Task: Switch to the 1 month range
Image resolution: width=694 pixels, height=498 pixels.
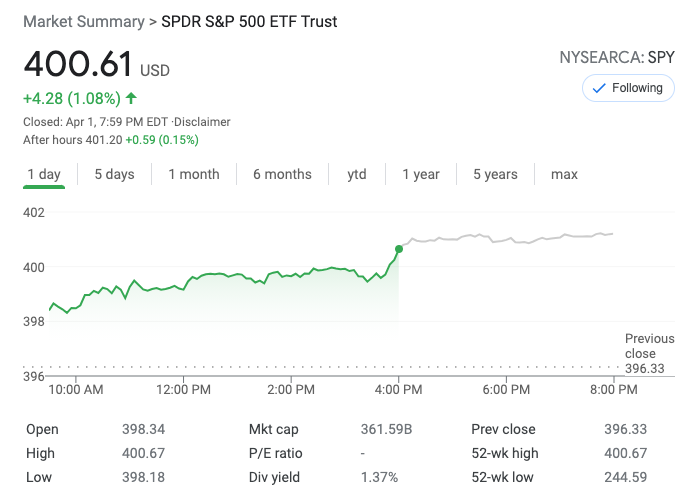Action: (193, 174)
